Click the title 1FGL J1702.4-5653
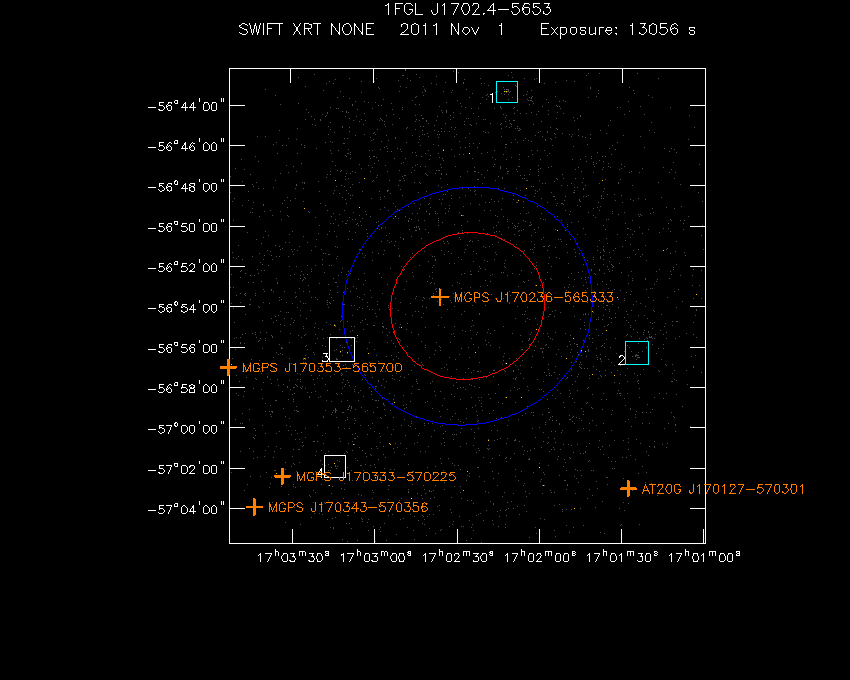Image resolution: width=850 pixels, height=680 pixels. point(468,9)
